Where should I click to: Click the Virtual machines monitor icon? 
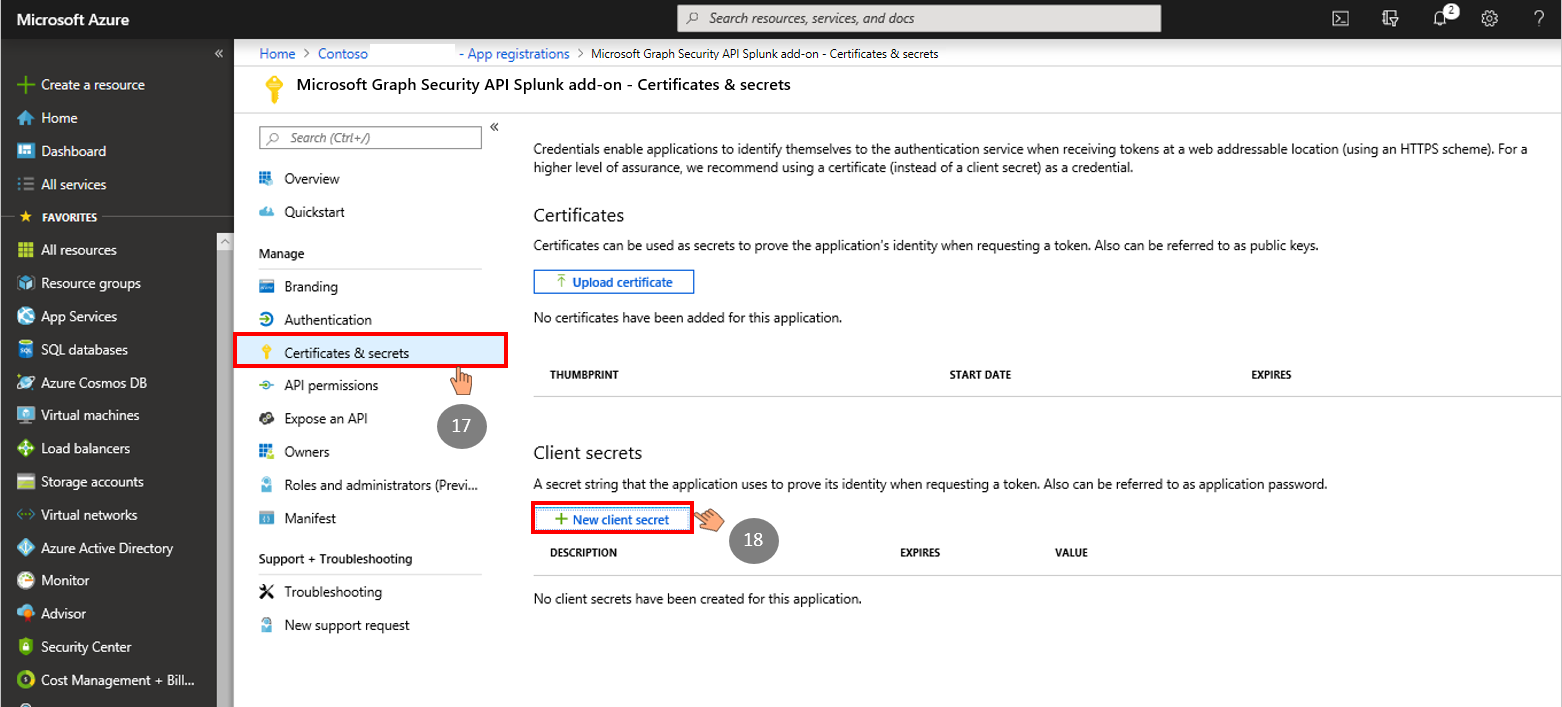point(26,415)
